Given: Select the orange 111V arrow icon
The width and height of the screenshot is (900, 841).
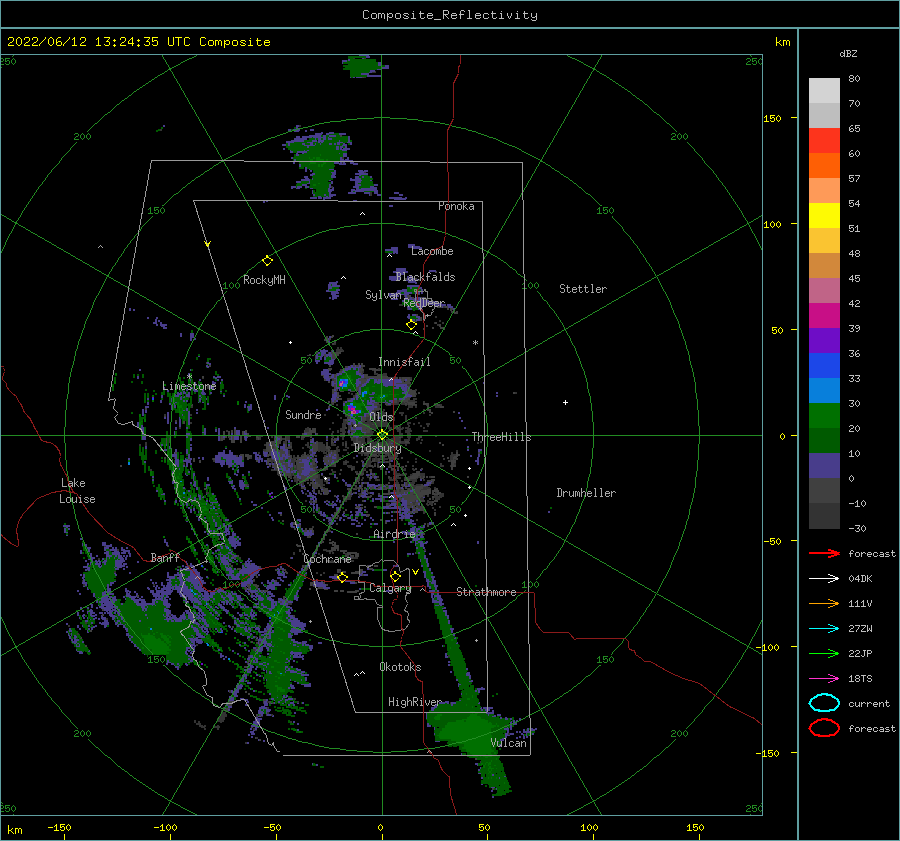Looking at the screenshot, I should point(824,603).
